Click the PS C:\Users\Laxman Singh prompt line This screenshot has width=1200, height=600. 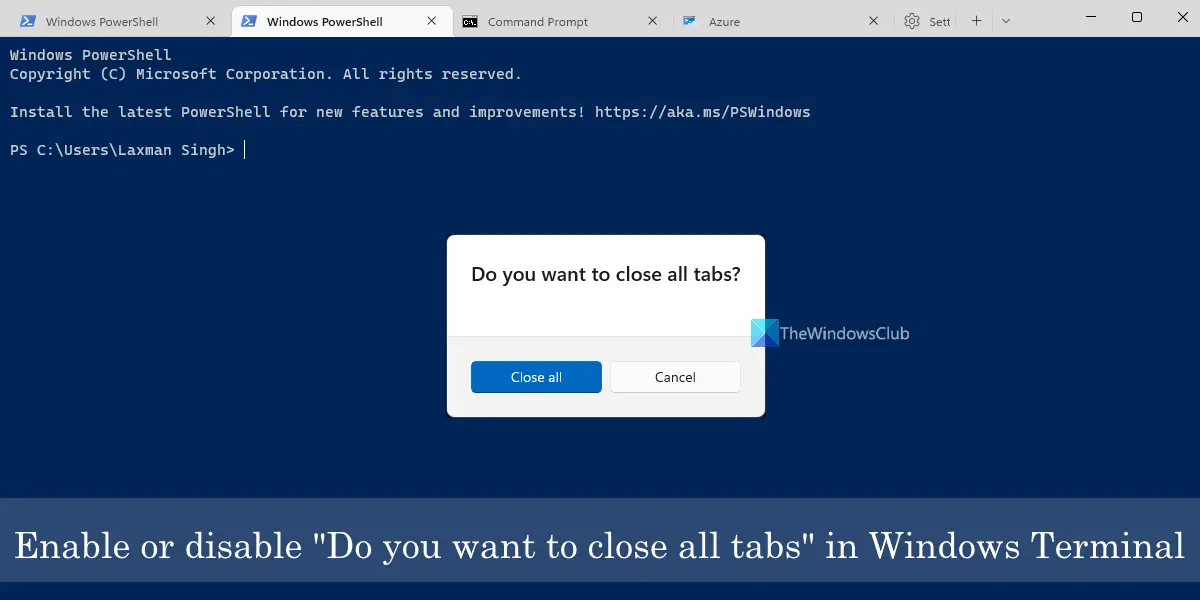coord(122,150)
